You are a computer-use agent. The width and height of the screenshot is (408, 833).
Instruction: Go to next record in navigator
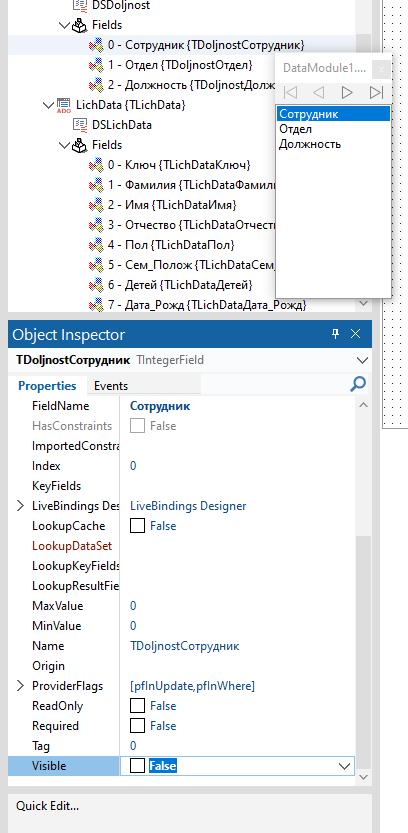coord(347,92)
